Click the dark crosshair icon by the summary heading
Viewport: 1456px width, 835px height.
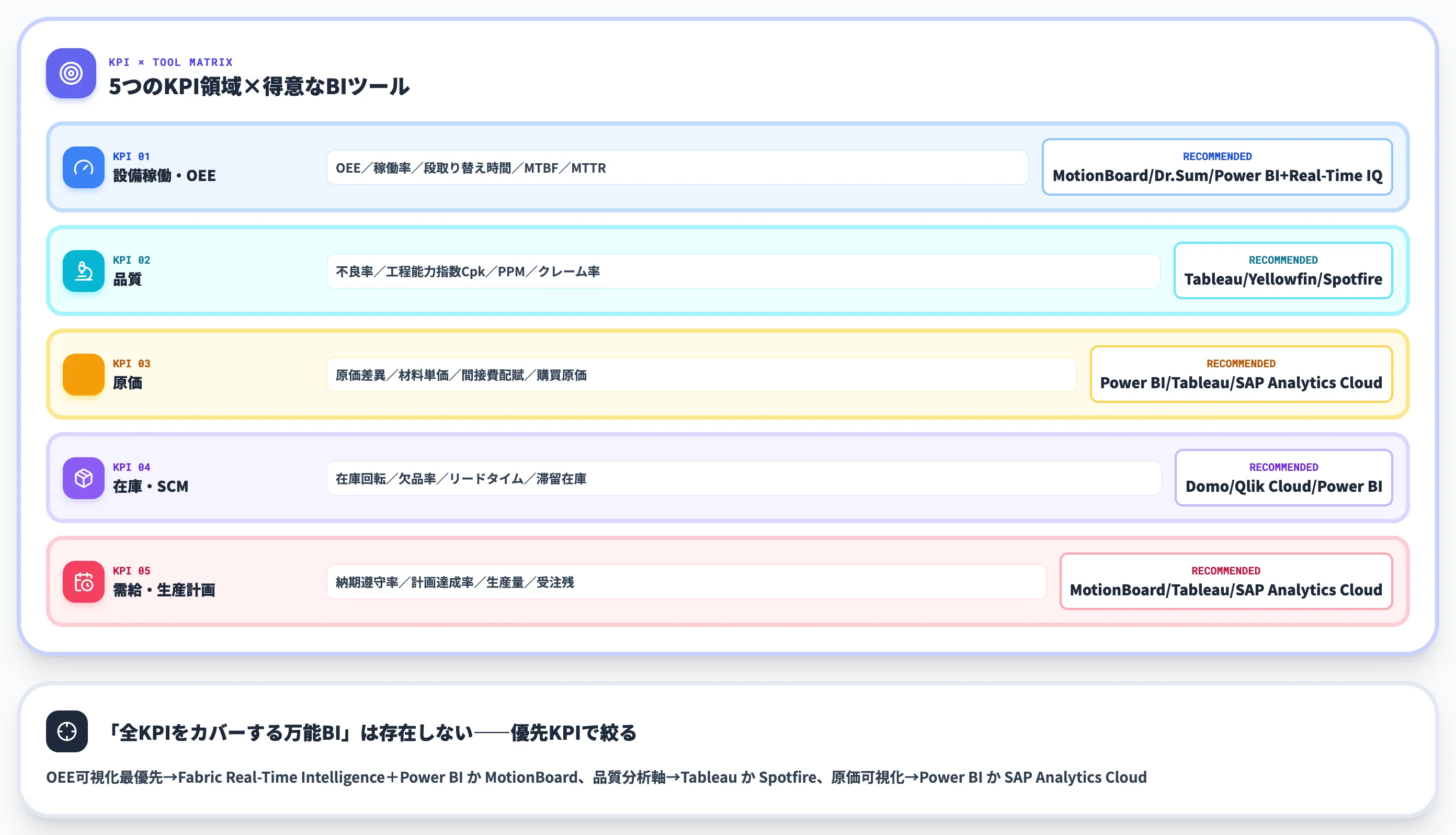(x=67, y=732)
